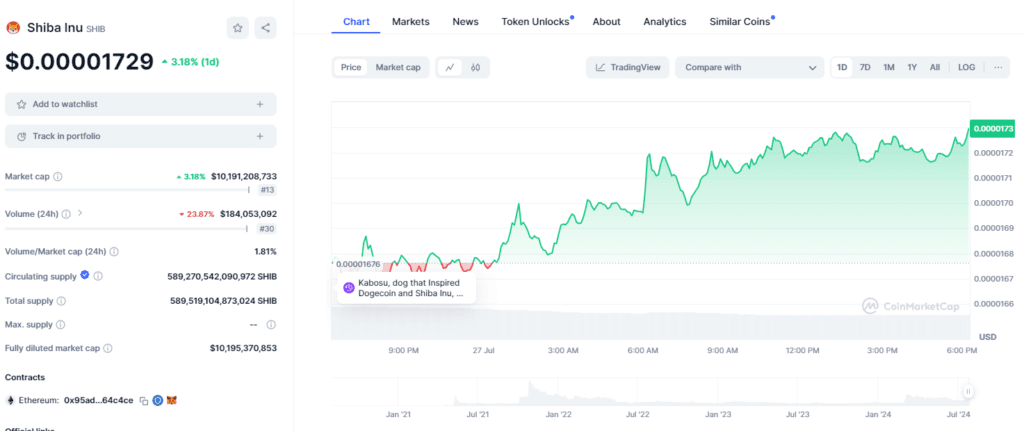
Task: Toggle chart to Price view
Action: click(351, 67)
